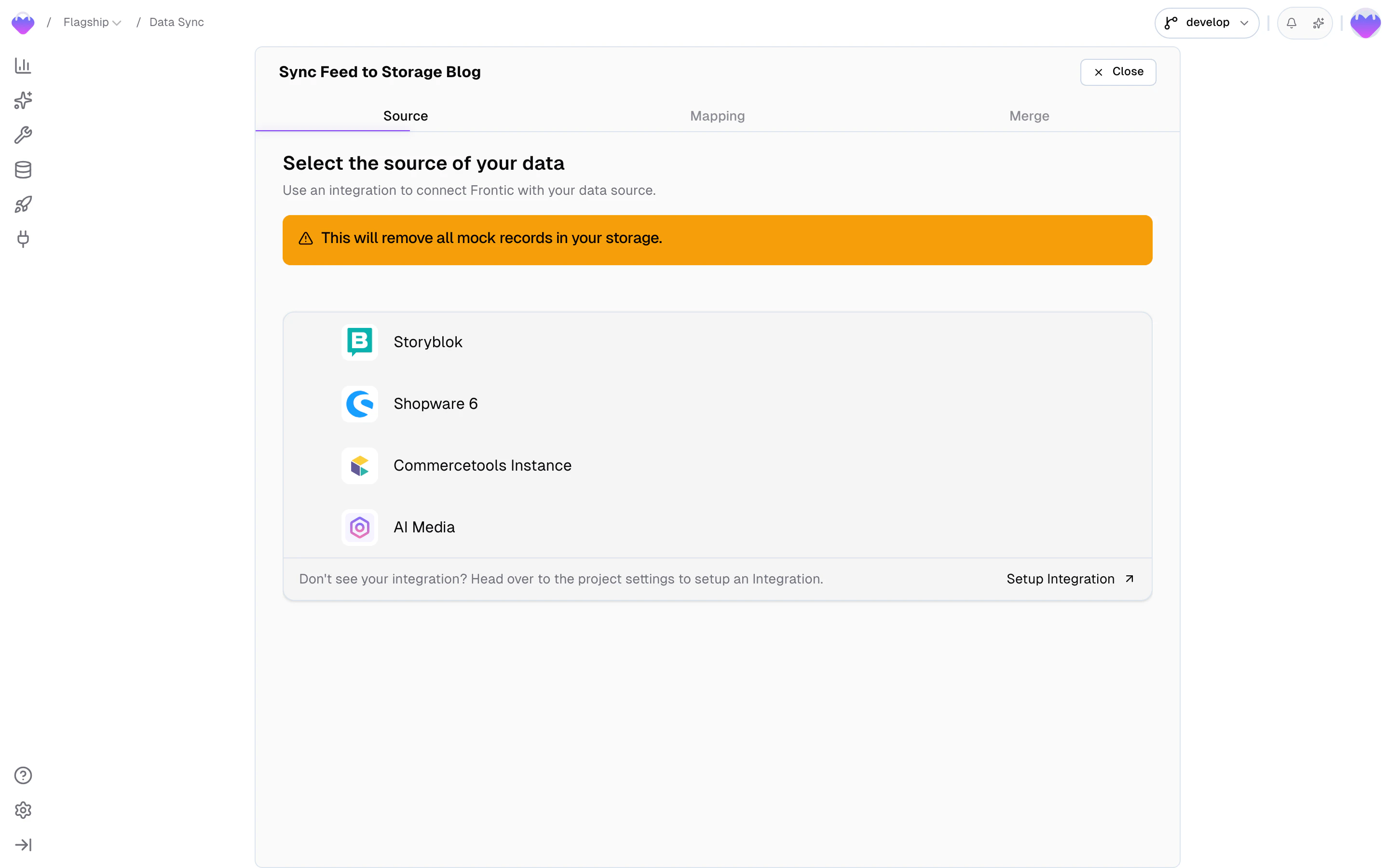Open the user avatar menu
Image resolution: width=1389 pixels, height=868 pixels.
(1365, 23)
